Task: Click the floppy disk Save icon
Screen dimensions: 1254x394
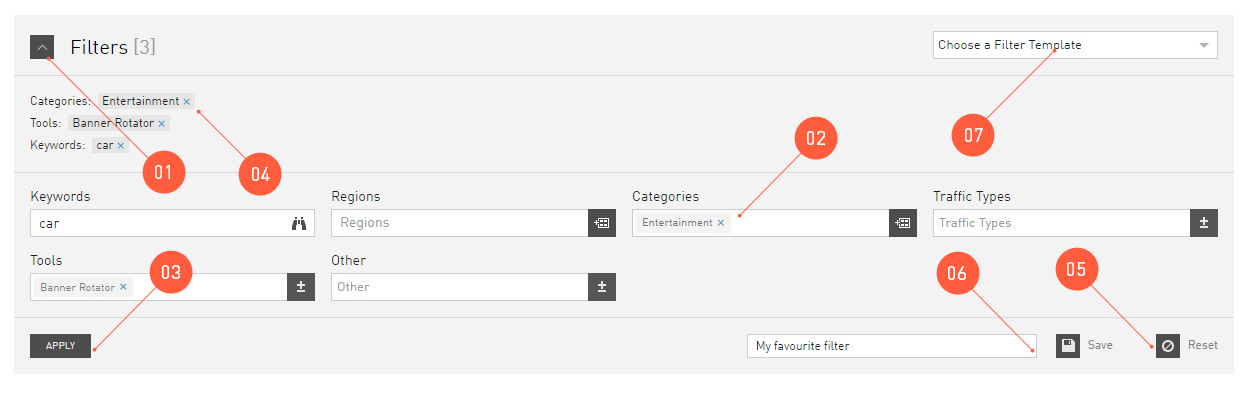Action: tap(1068, 346)
